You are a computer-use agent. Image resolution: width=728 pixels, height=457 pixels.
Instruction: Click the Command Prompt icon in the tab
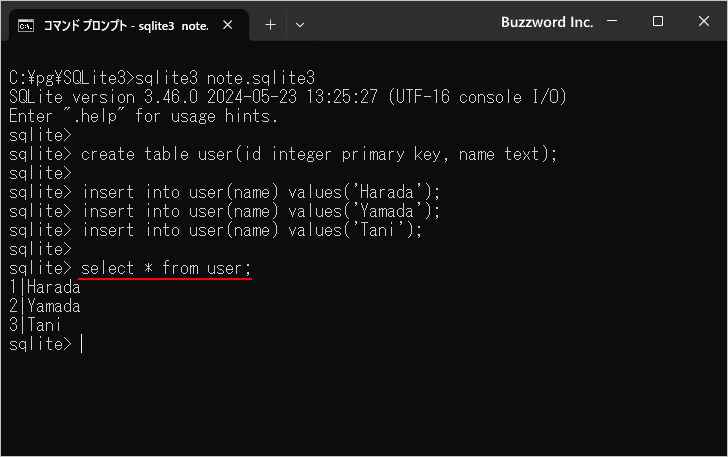tap(28, 24)
